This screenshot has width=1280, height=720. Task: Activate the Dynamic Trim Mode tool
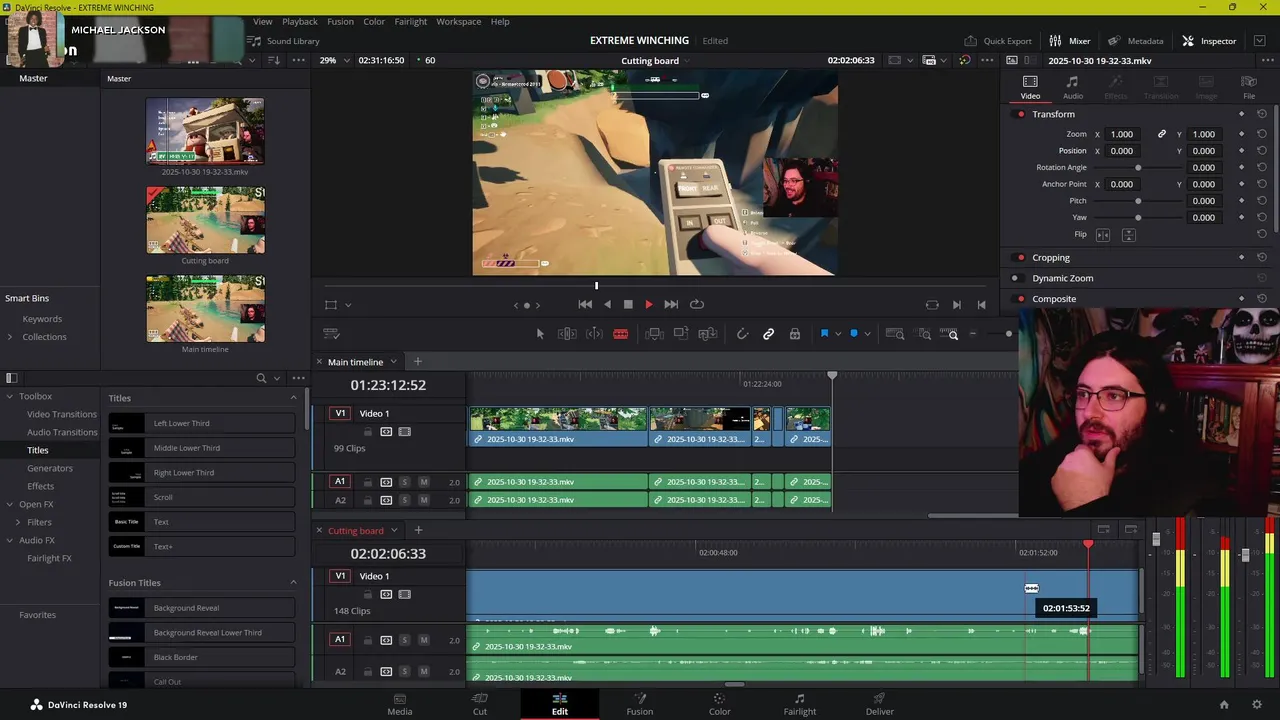594,334
